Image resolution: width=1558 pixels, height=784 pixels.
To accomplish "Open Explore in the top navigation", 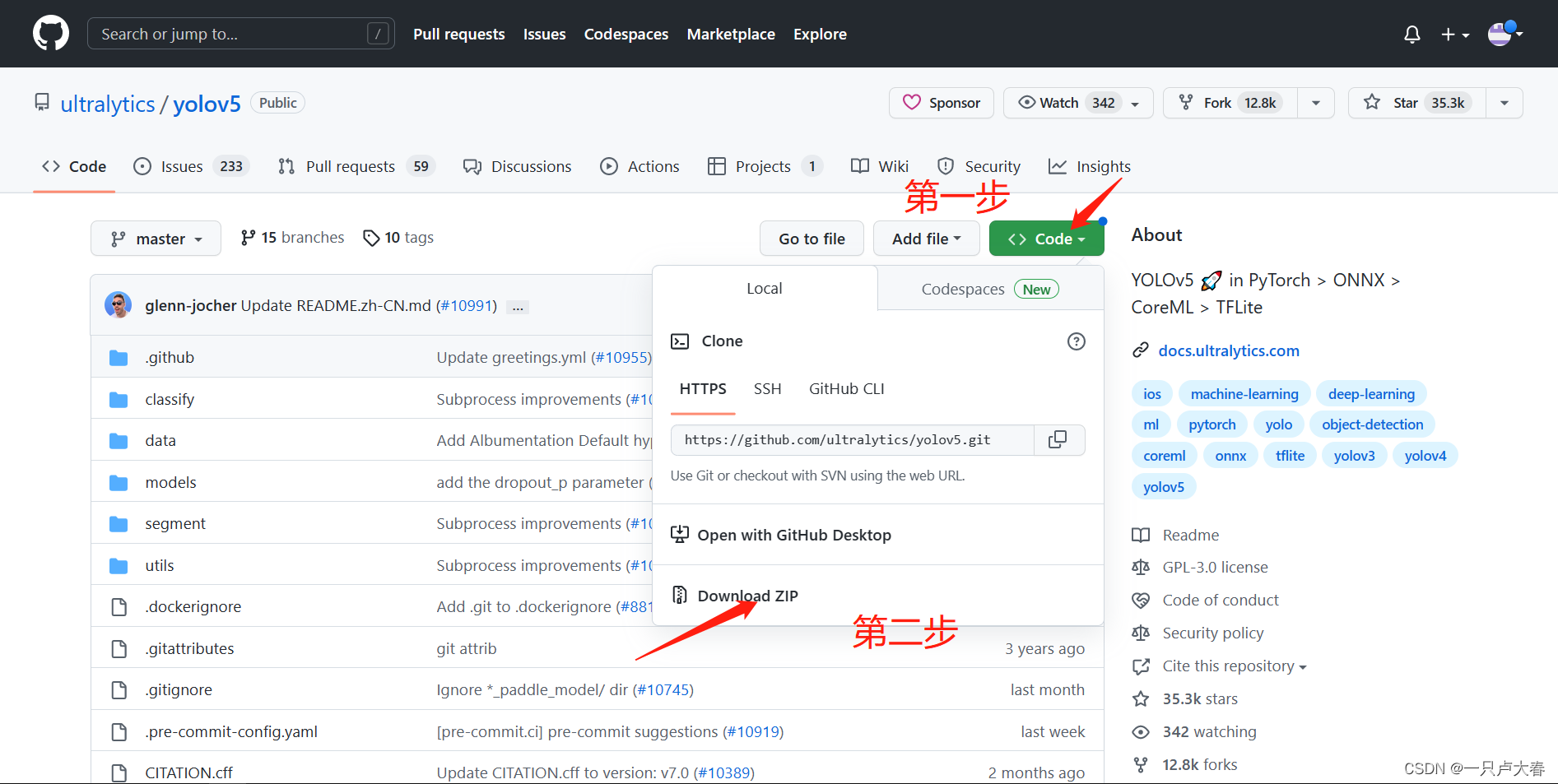I will point(820,34).
